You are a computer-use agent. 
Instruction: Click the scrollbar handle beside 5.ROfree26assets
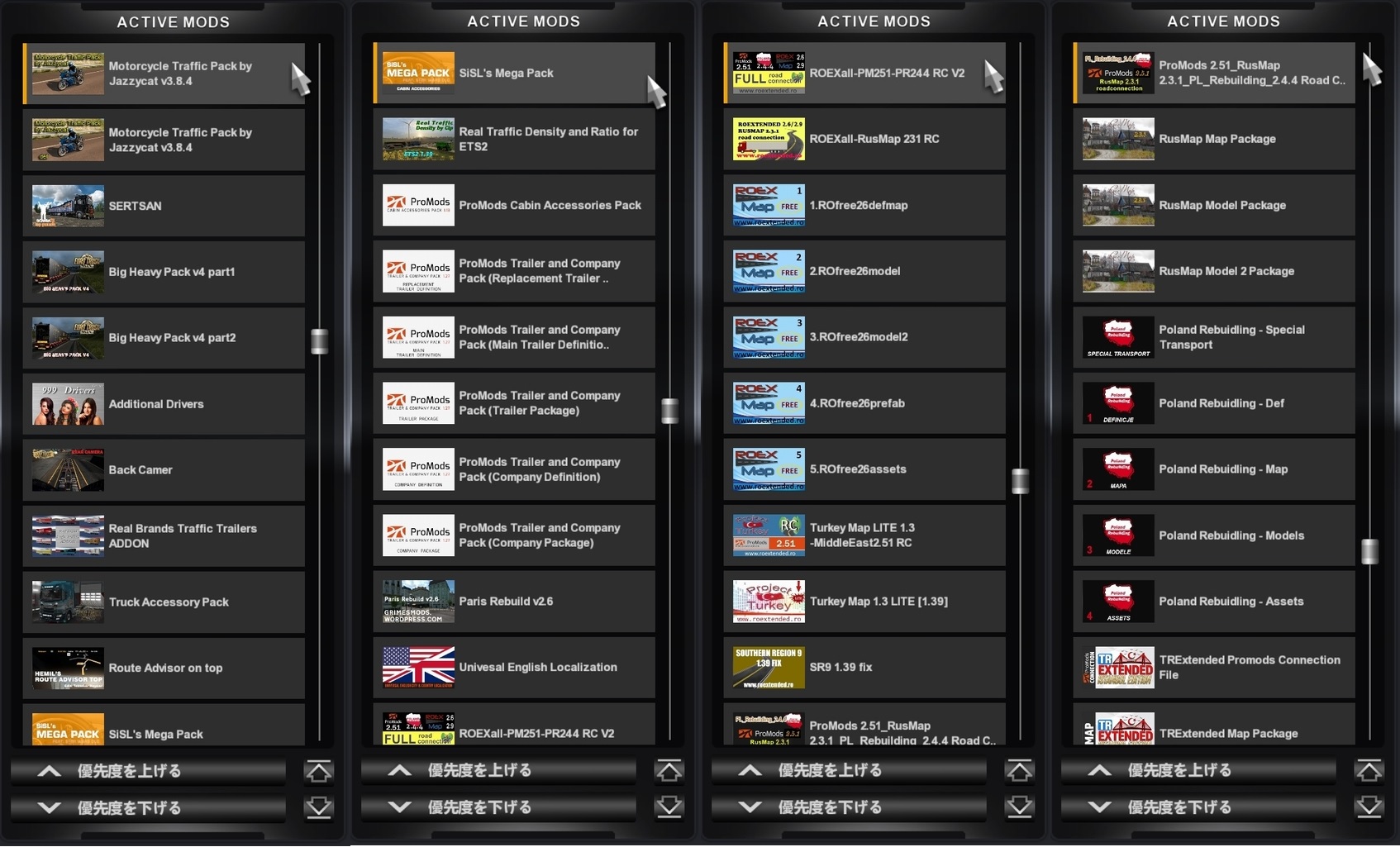click(x=1020, y=481)
